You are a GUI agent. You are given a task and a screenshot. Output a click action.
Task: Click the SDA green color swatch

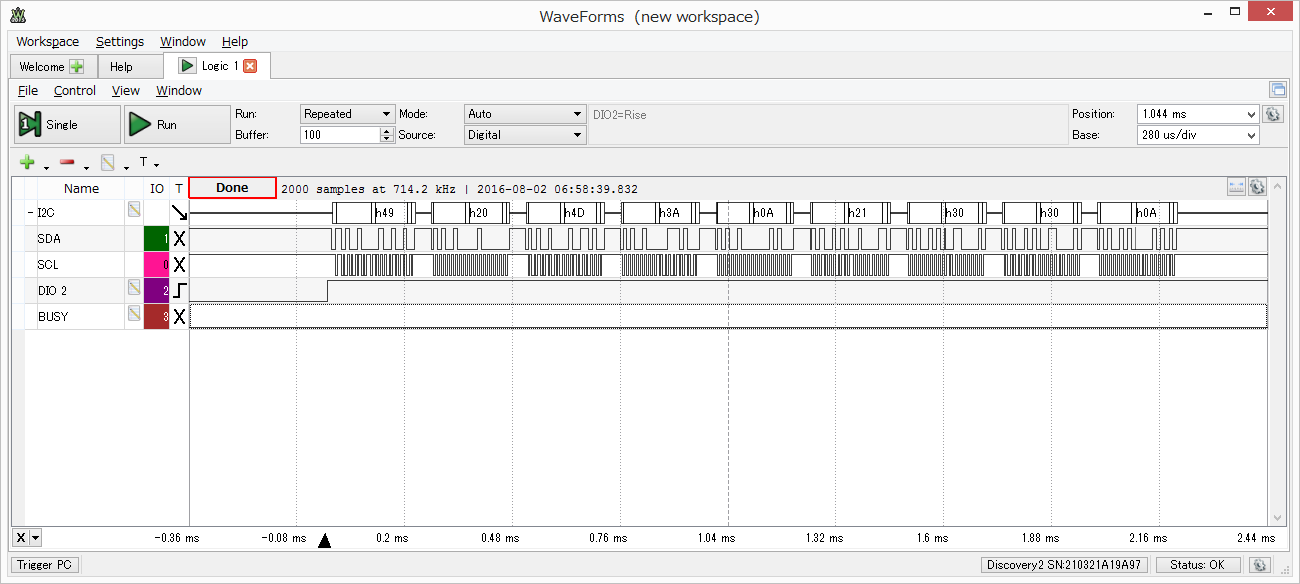157,238
